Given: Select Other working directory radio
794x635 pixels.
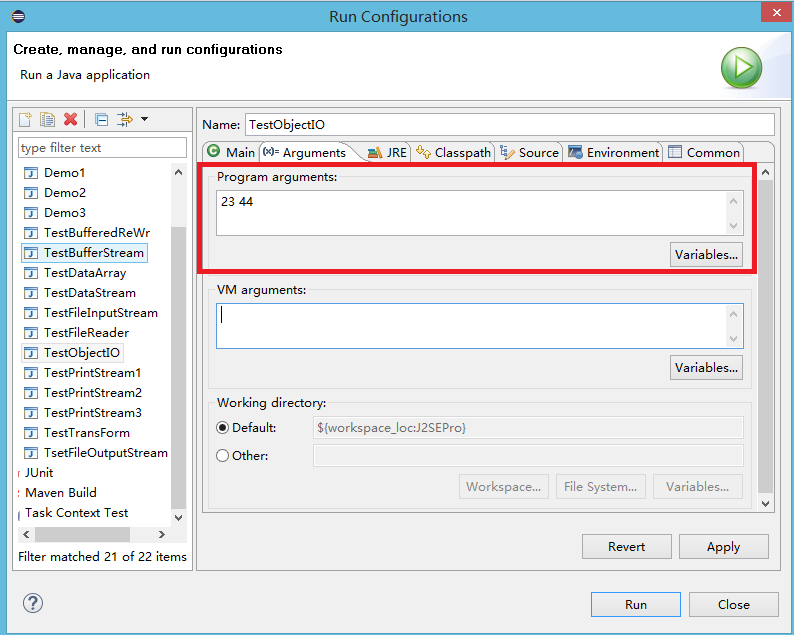Looking at the screenshot, I should click(222, 456).
